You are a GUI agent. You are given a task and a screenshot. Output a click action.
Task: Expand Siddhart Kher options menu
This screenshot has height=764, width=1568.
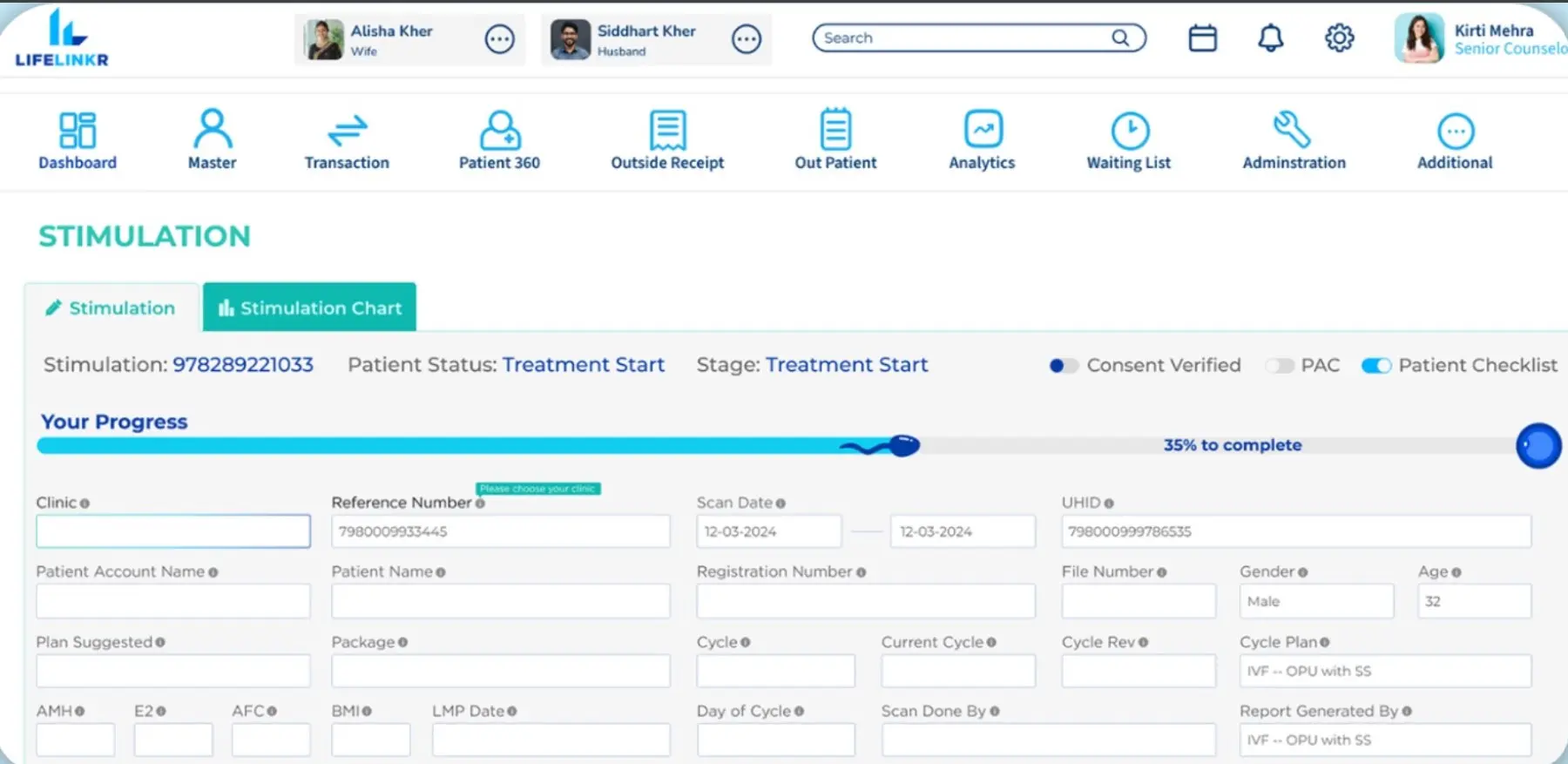747,39
